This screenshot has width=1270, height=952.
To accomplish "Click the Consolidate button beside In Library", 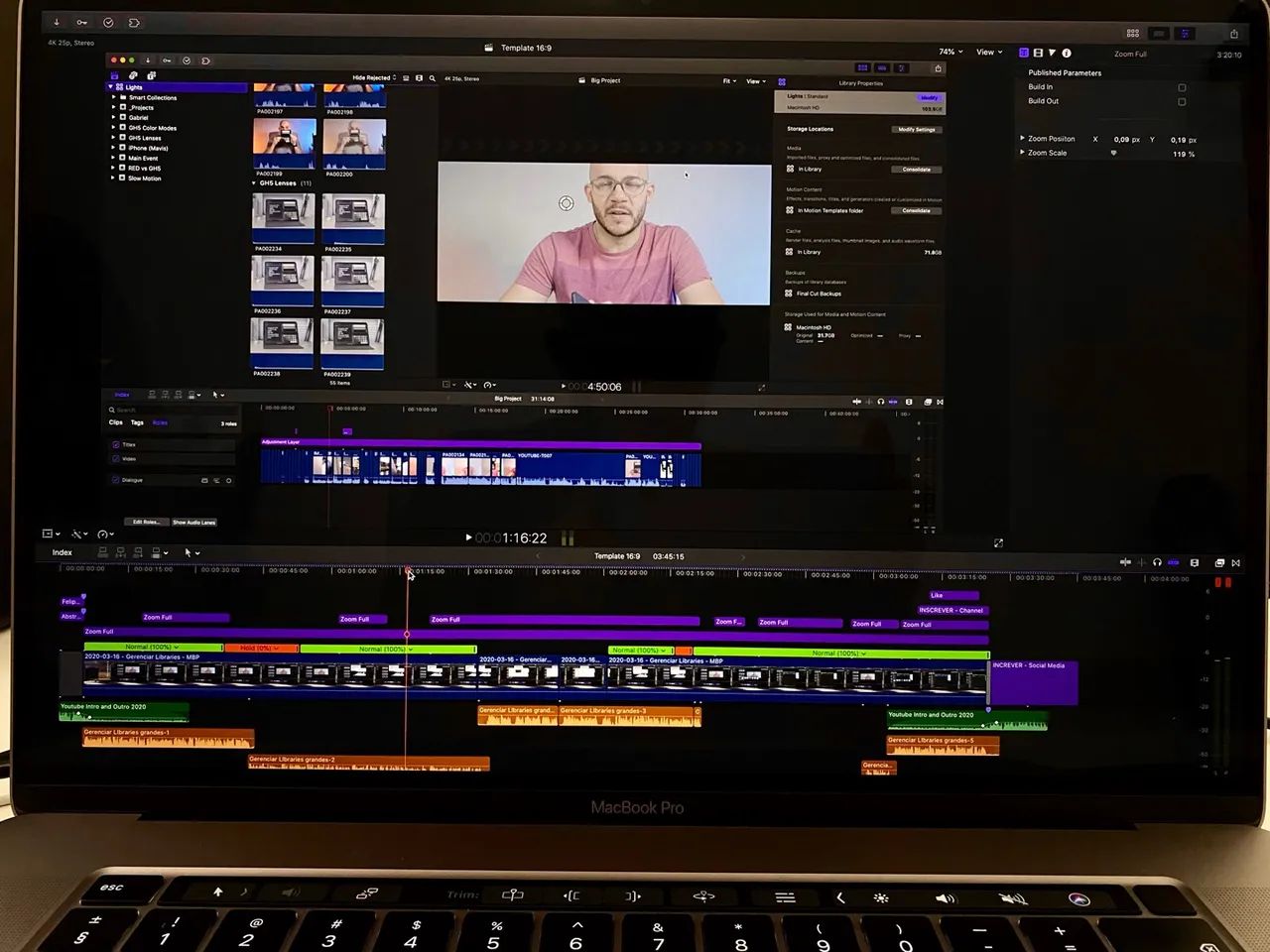I will click(917, 170).
